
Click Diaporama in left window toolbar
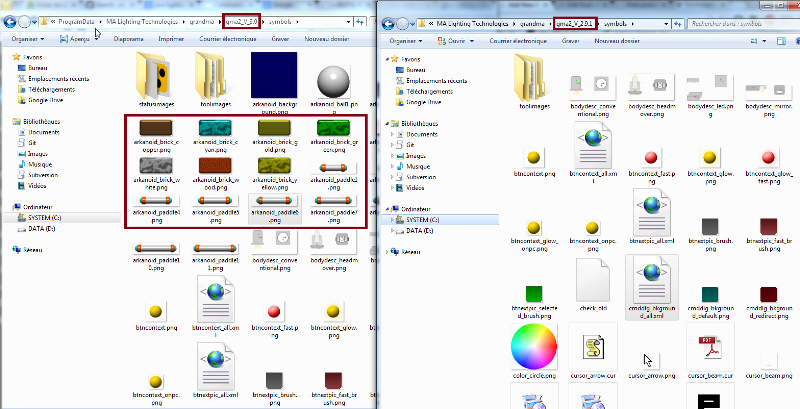[129, 39]
